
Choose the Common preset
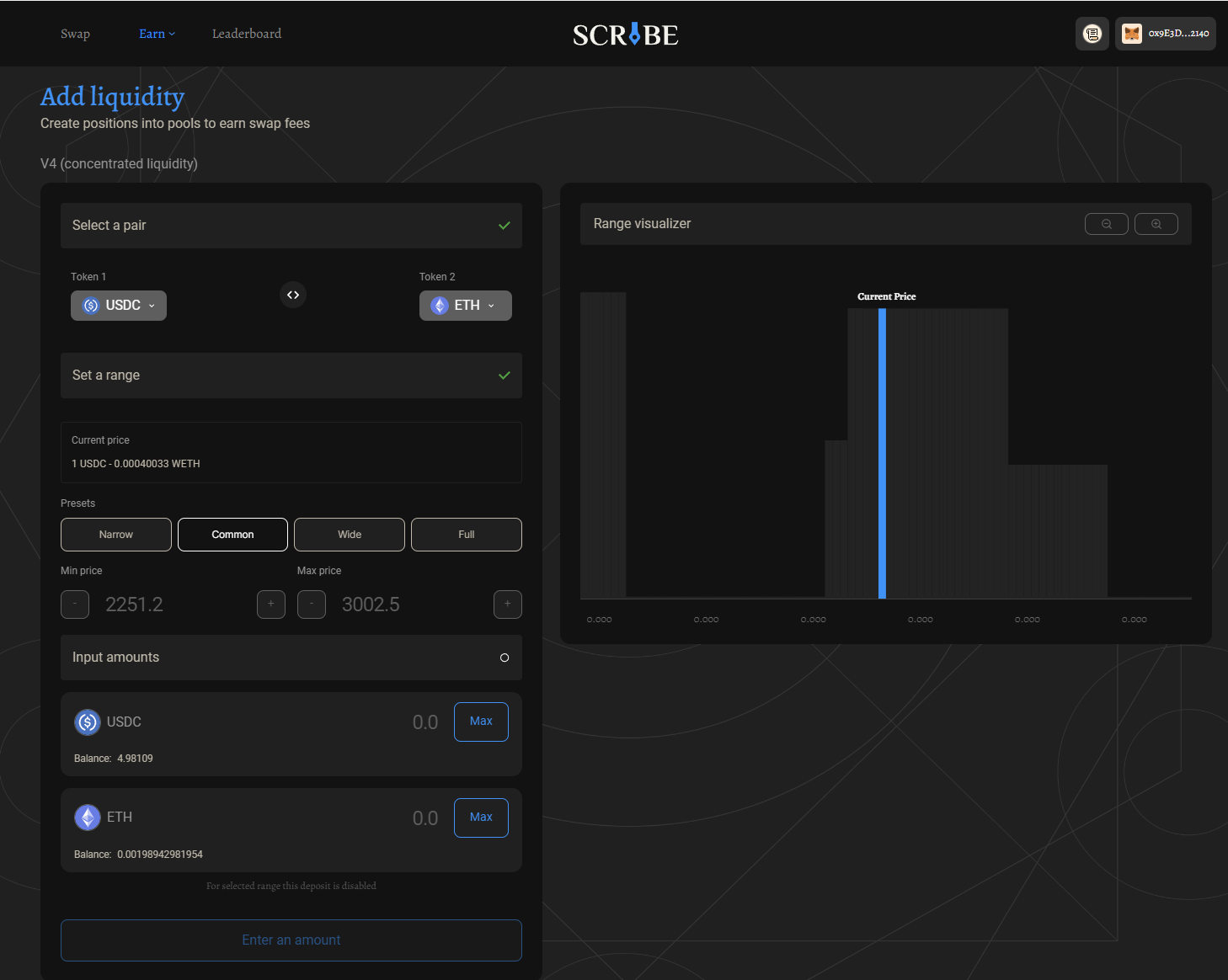(232, 535)
